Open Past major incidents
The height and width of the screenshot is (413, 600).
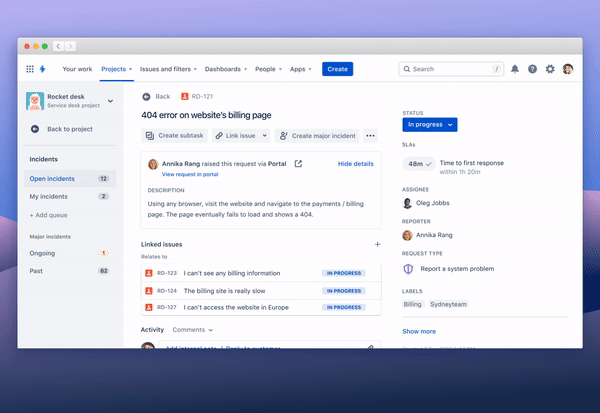point(70,271)
